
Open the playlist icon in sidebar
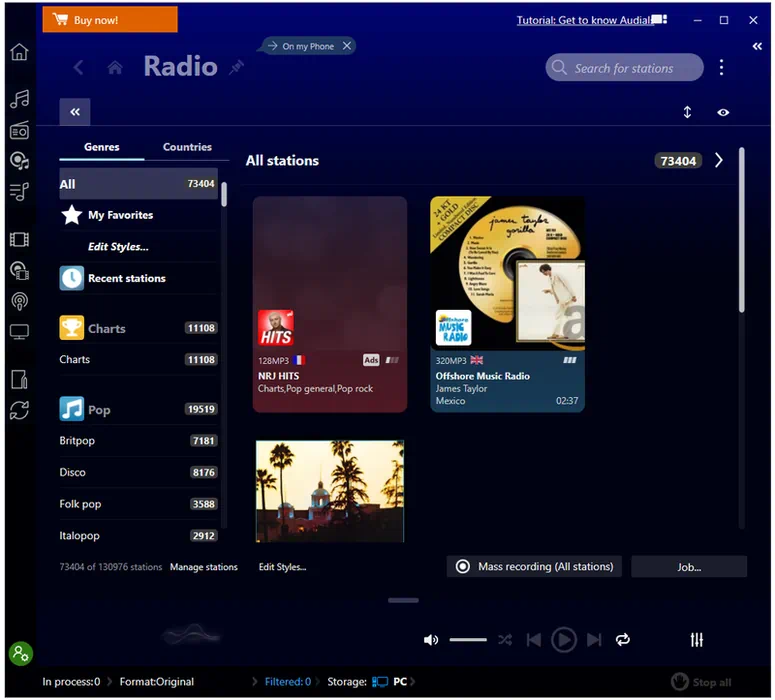pos(19,191)
